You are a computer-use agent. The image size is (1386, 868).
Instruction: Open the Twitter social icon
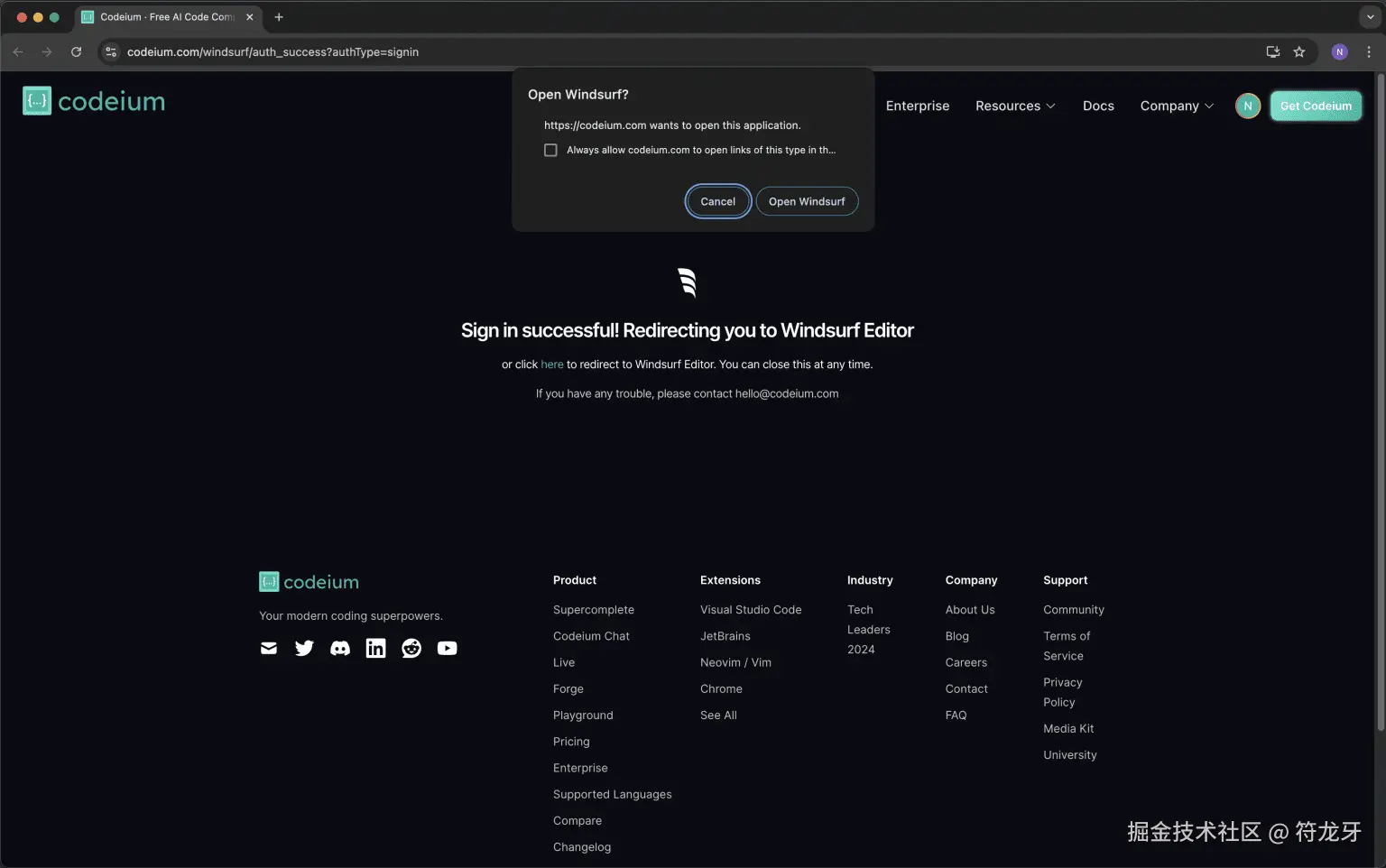tap(304, 648)
